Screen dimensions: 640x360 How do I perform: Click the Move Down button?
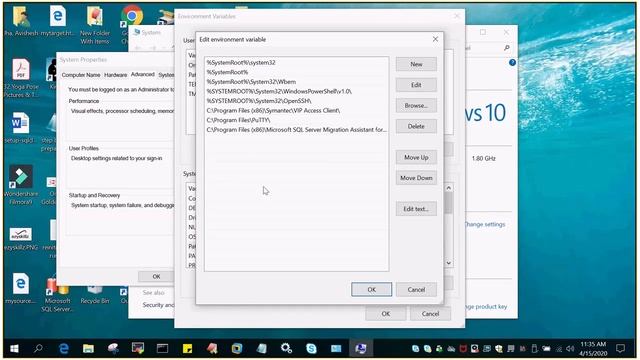[x=416, y=178]
